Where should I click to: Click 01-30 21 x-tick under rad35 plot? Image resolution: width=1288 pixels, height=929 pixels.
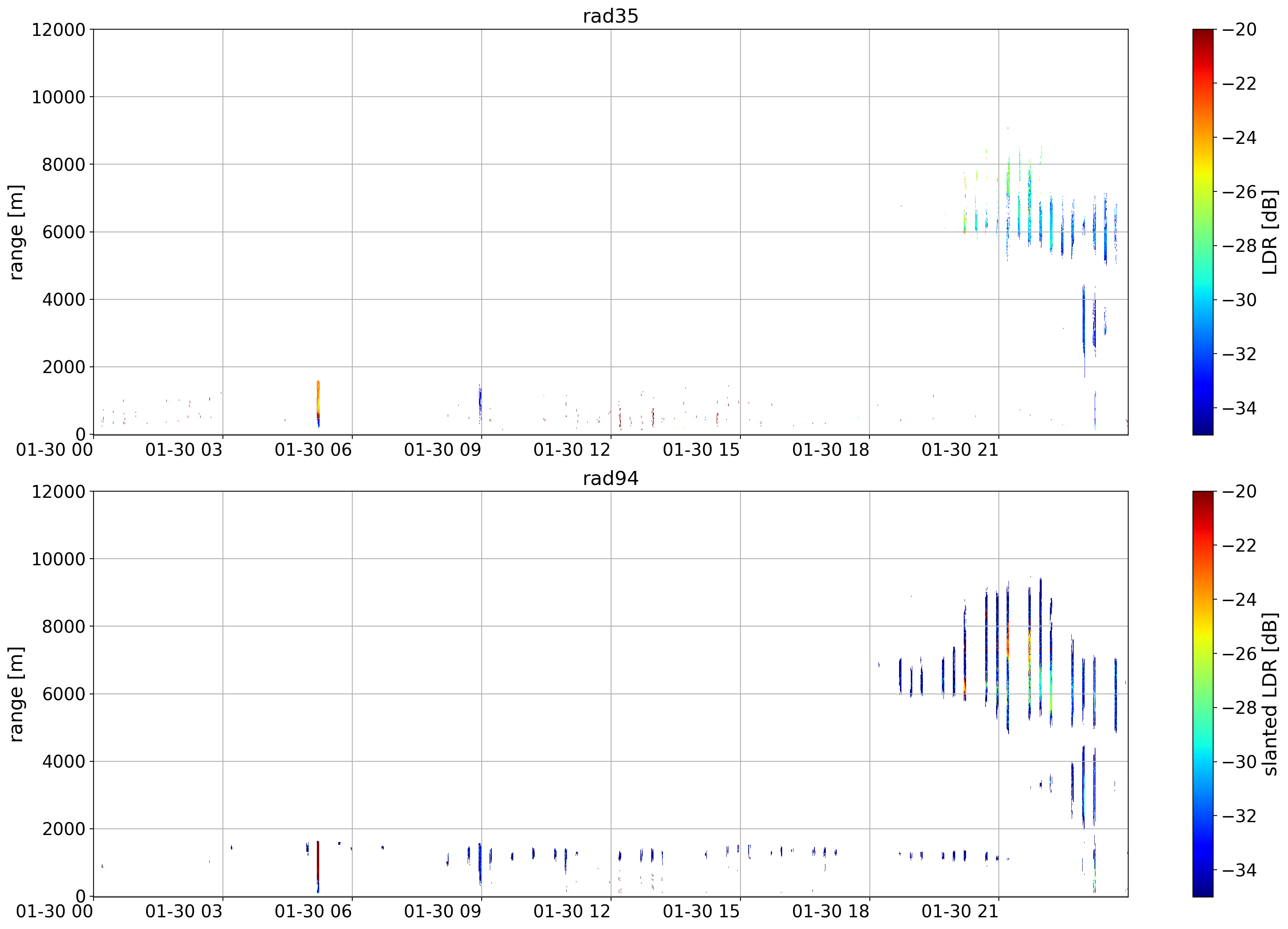[x=960, y=450]
